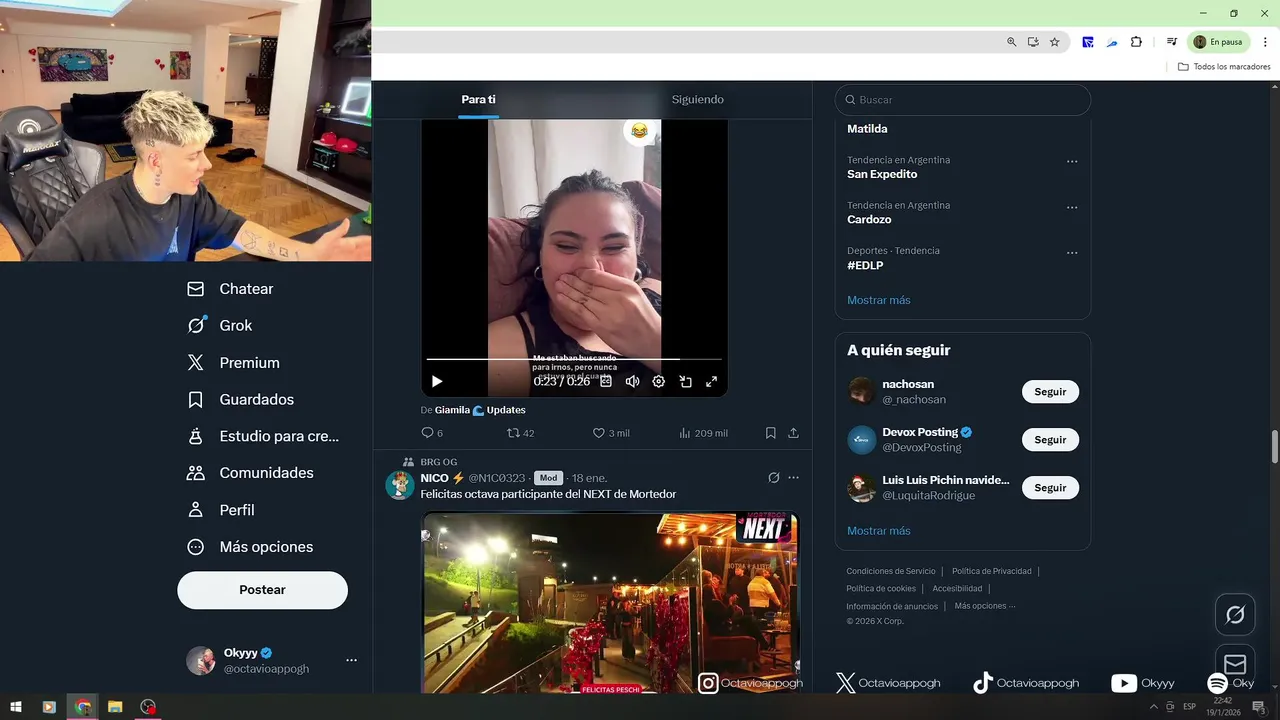Open video settings gear
Screen dimensions: 1280x720
pos(658,381)
